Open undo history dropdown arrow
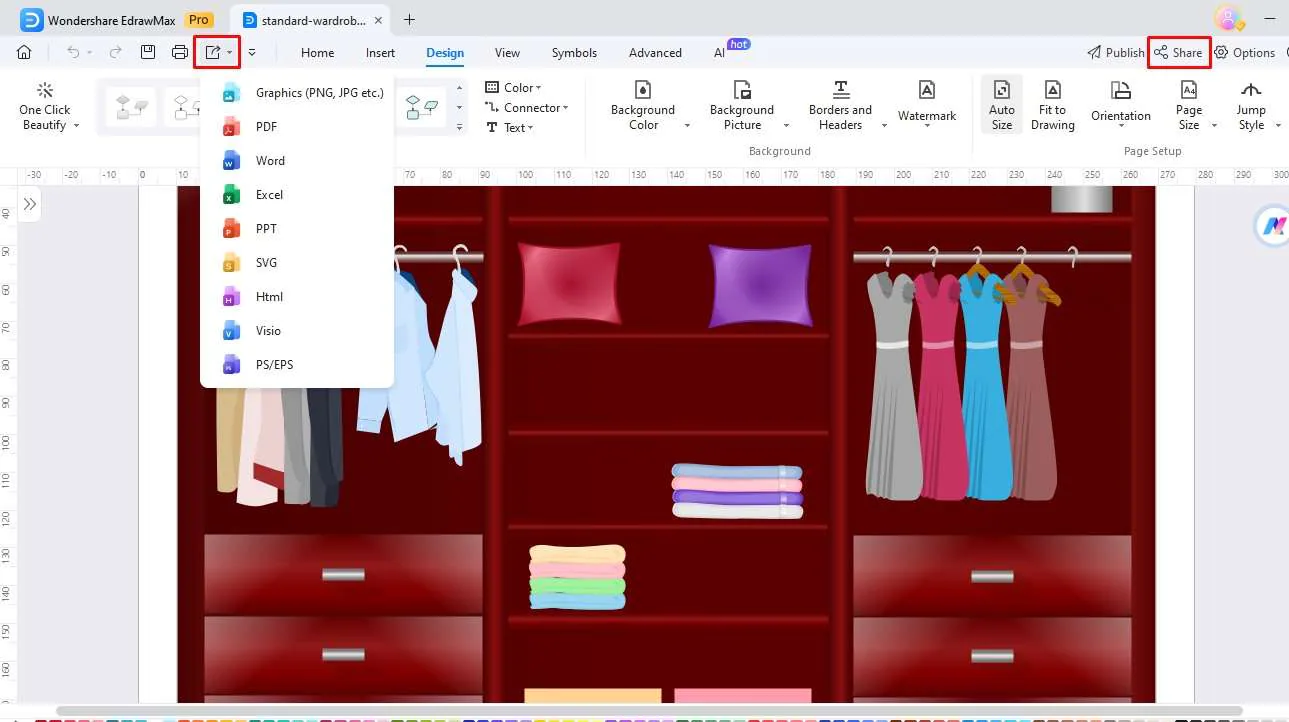This screenshot has height=722, width=1289. tap(89, 52)
